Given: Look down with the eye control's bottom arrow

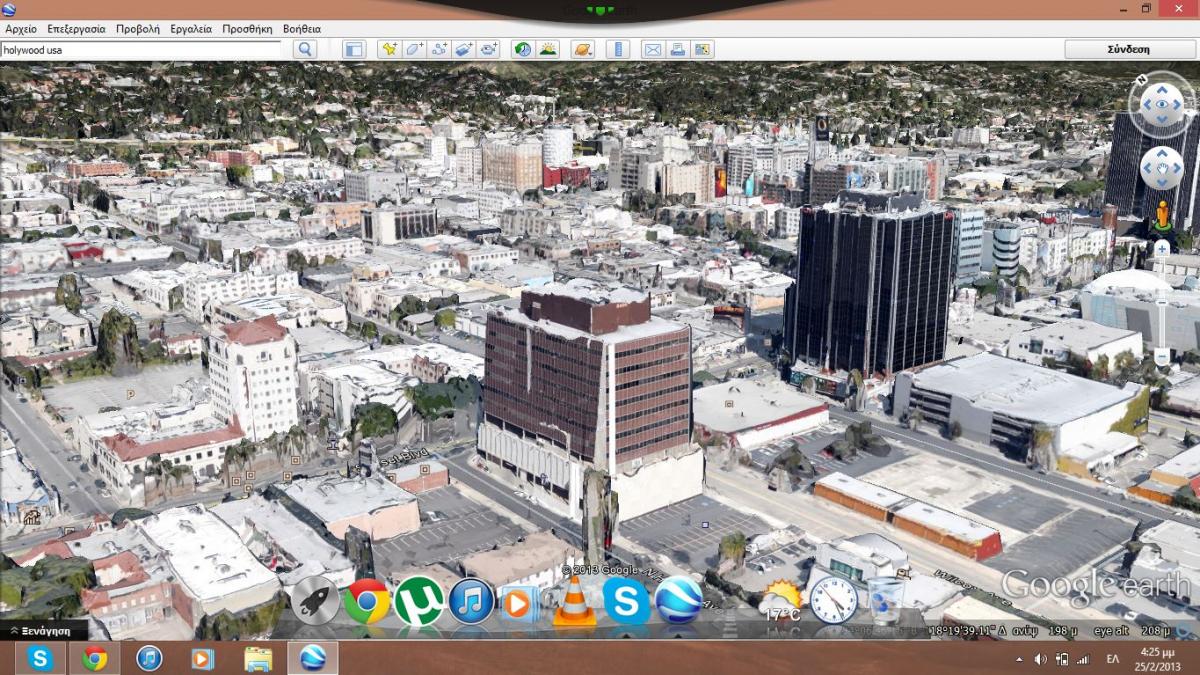Looking at the screenshot, I should (1161, 119).
